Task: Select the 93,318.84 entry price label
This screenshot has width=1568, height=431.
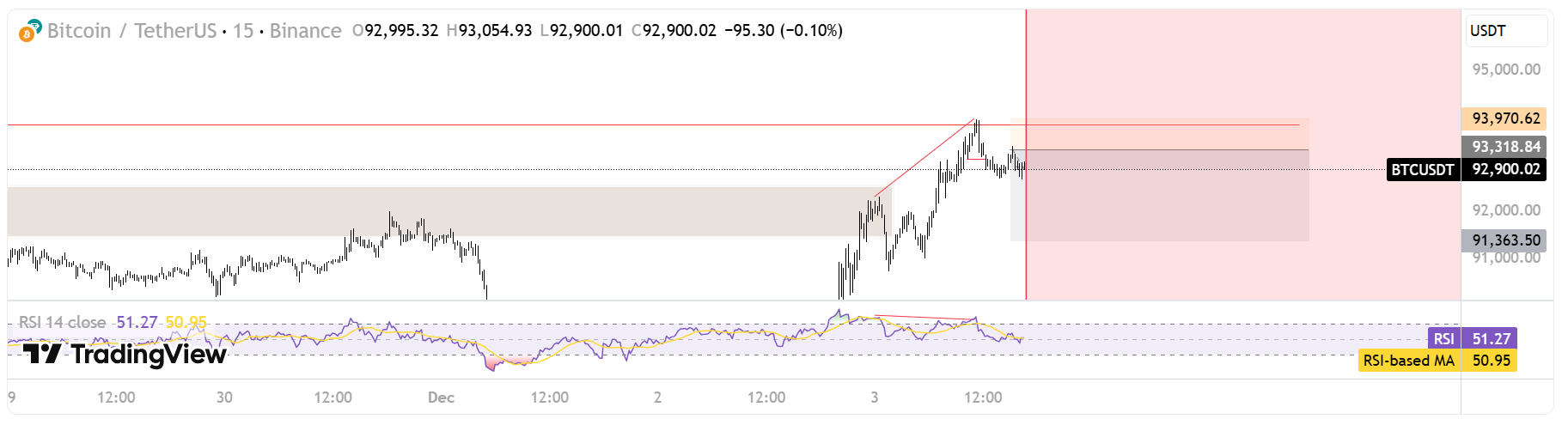Action: [x=1505, y=147]
